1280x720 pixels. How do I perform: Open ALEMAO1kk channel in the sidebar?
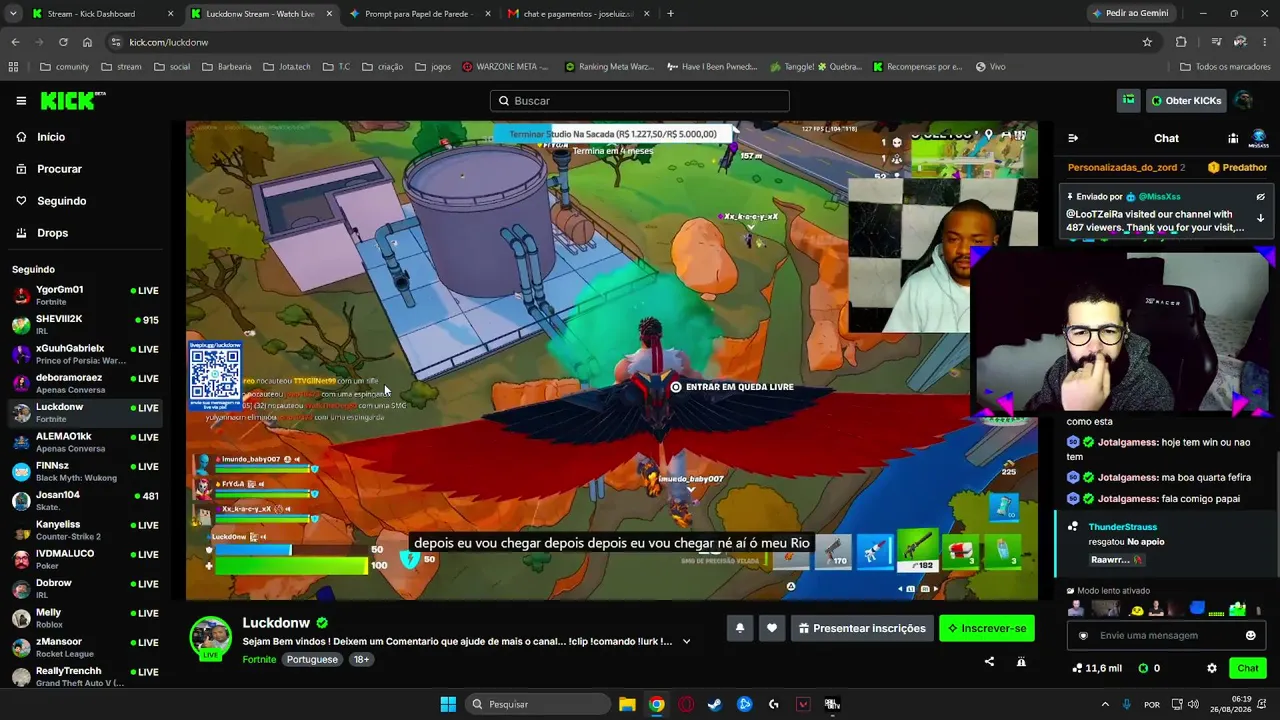(x=84, y=442)
